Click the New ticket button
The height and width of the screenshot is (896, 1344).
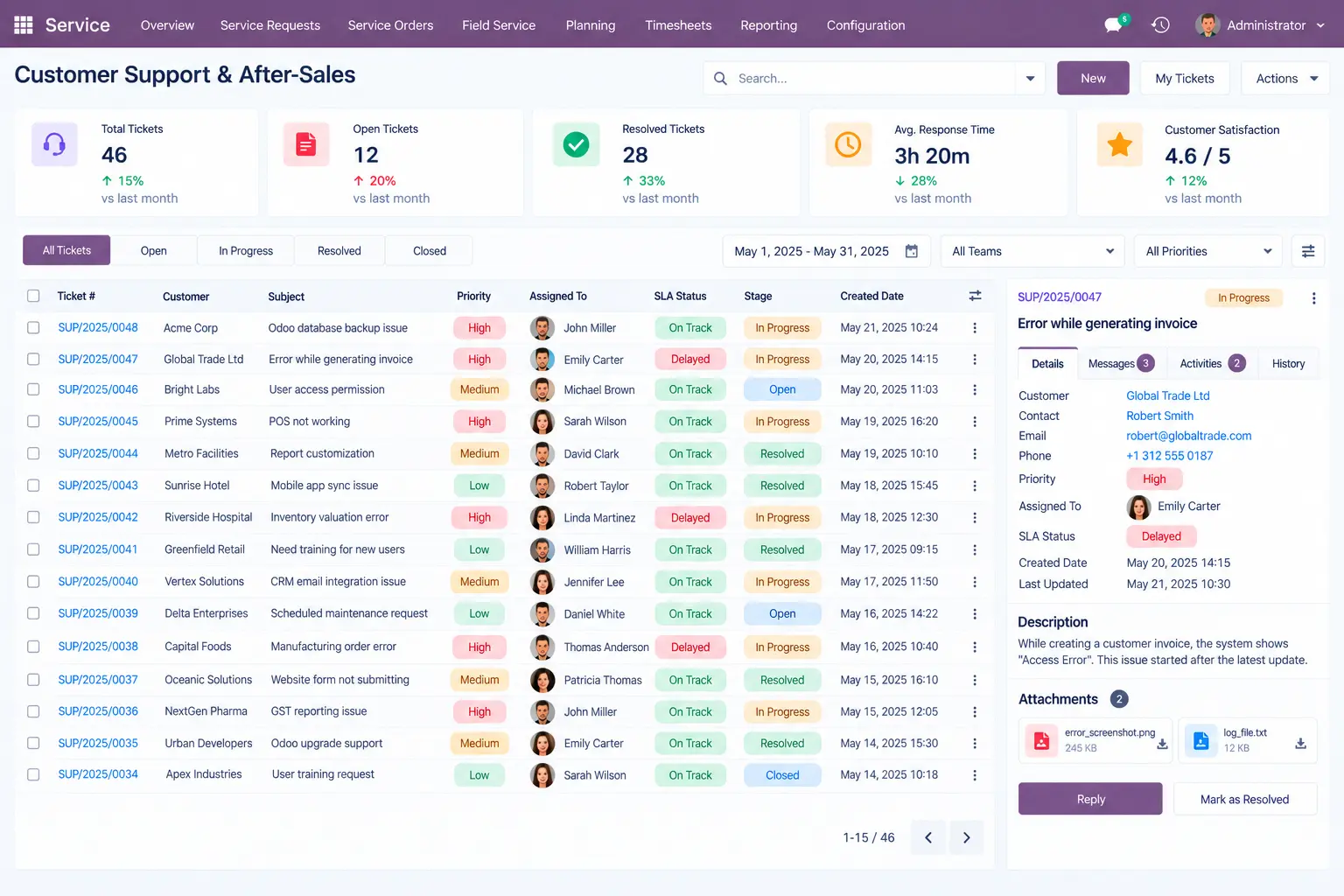pyautogui.click(x=1093, y=79)
